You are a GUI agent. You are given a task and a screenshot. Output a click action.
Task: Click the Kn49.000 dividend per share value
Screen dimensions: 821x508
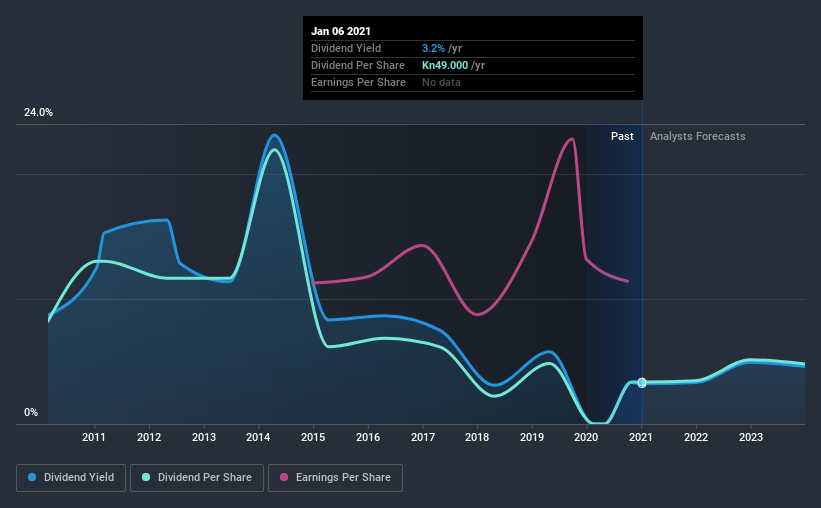click(445, 65)
